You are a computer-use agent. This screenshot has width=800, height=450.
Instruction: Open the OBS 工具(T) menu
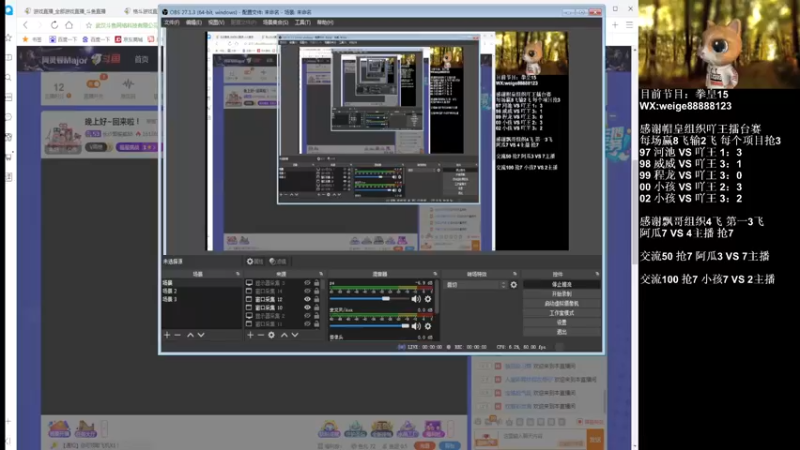pos(303,22)
